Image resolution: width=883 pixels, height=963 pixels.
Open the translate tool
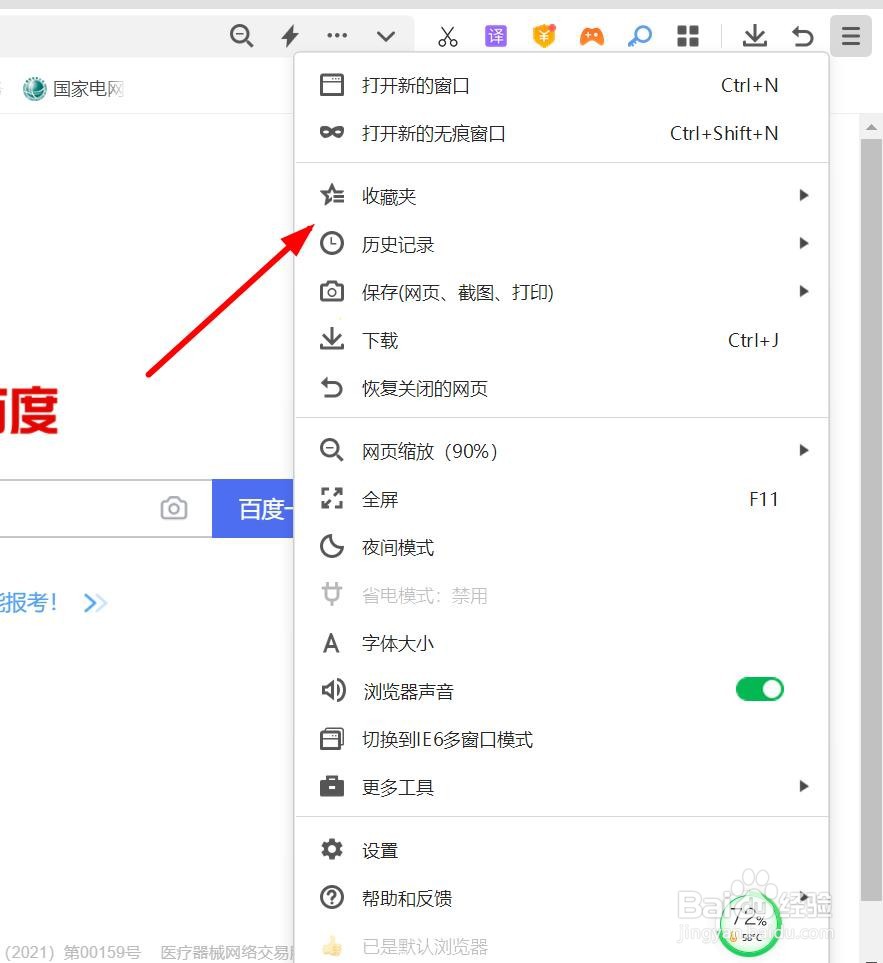click(x=495, y=35)
